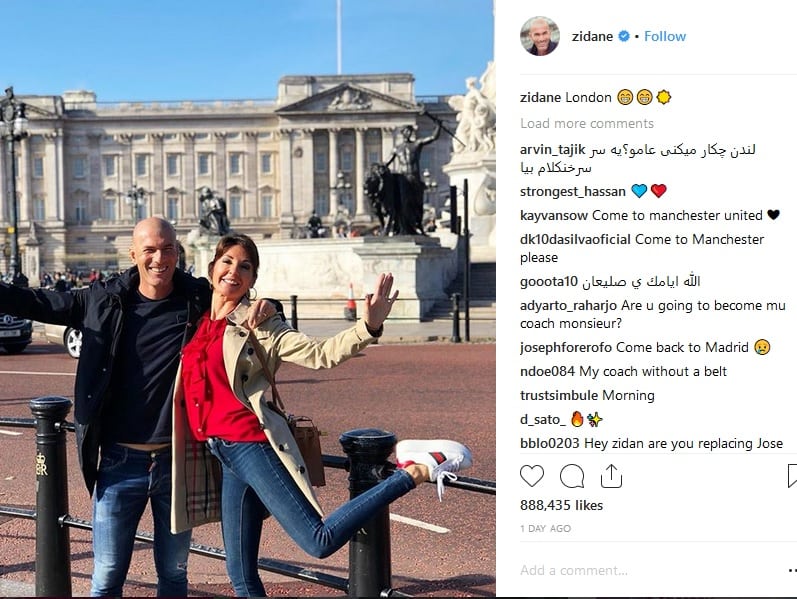Open zidane username in header

point(592,36)
